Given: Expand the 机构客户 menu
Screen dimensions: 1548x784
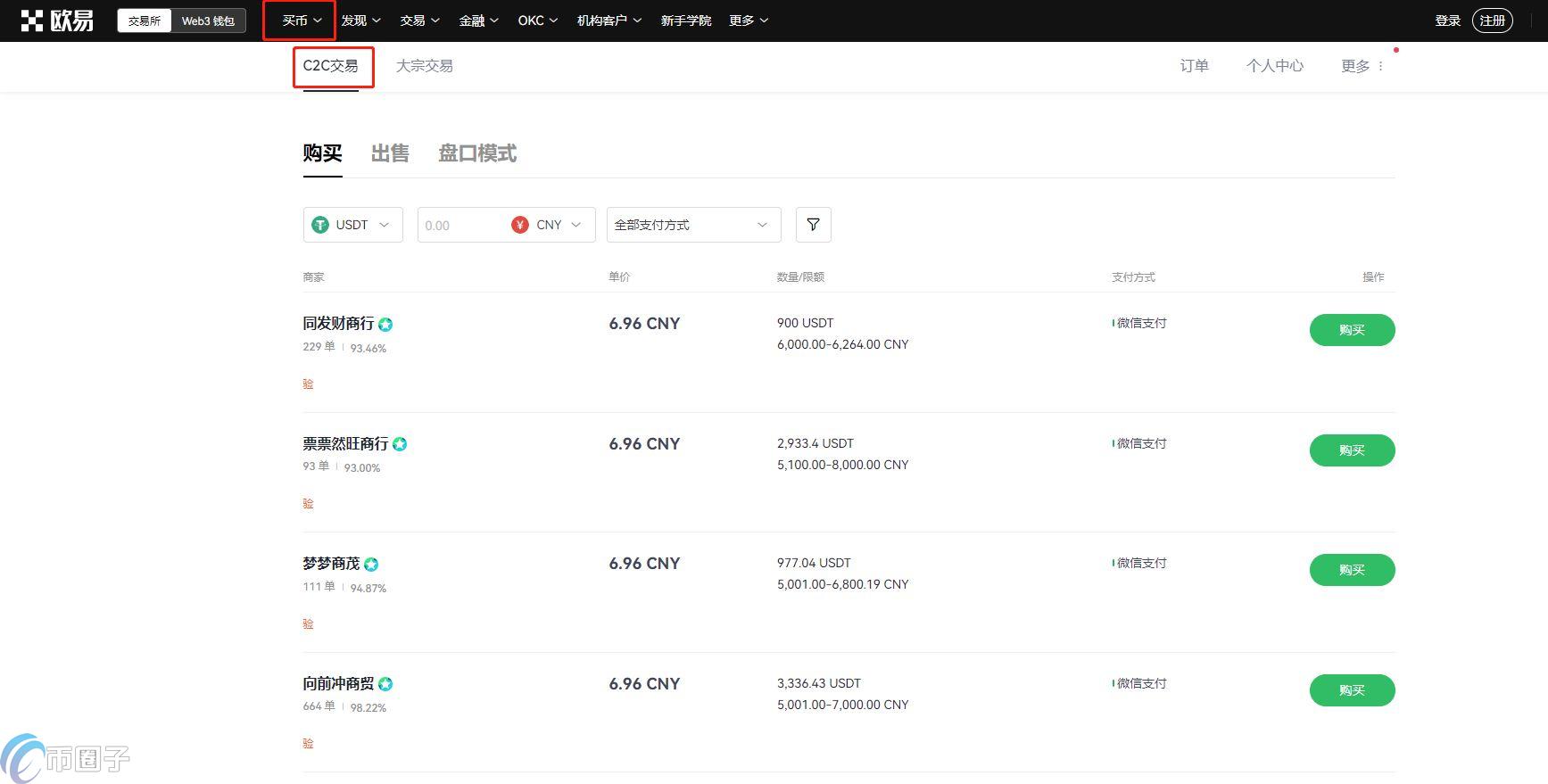Looking at the screenshot, I should click(x=609, y=21).
